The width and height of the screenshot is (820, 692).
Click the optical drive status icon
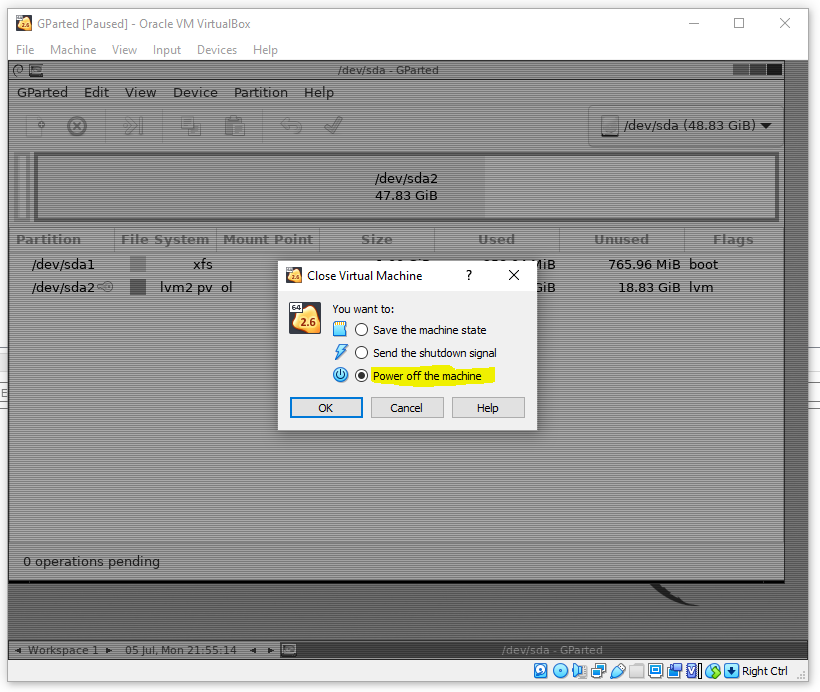(560, 671)
